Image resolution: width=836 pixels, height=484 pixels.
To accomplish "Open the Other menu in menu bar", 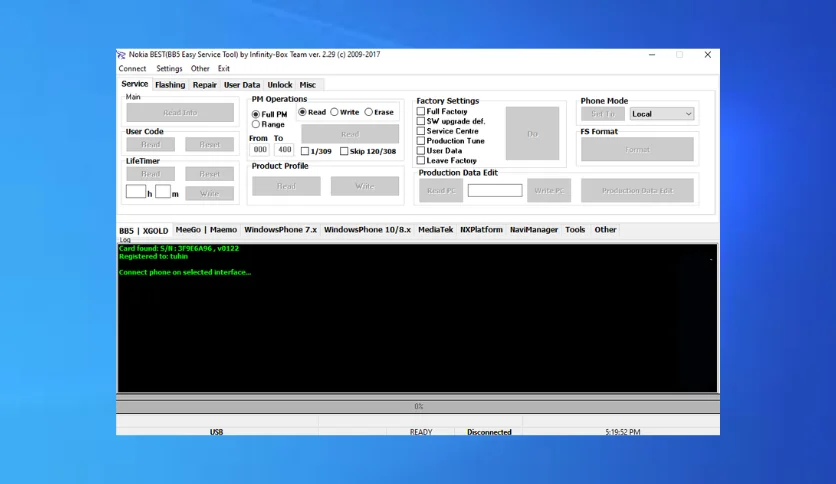I will point(200,69).
